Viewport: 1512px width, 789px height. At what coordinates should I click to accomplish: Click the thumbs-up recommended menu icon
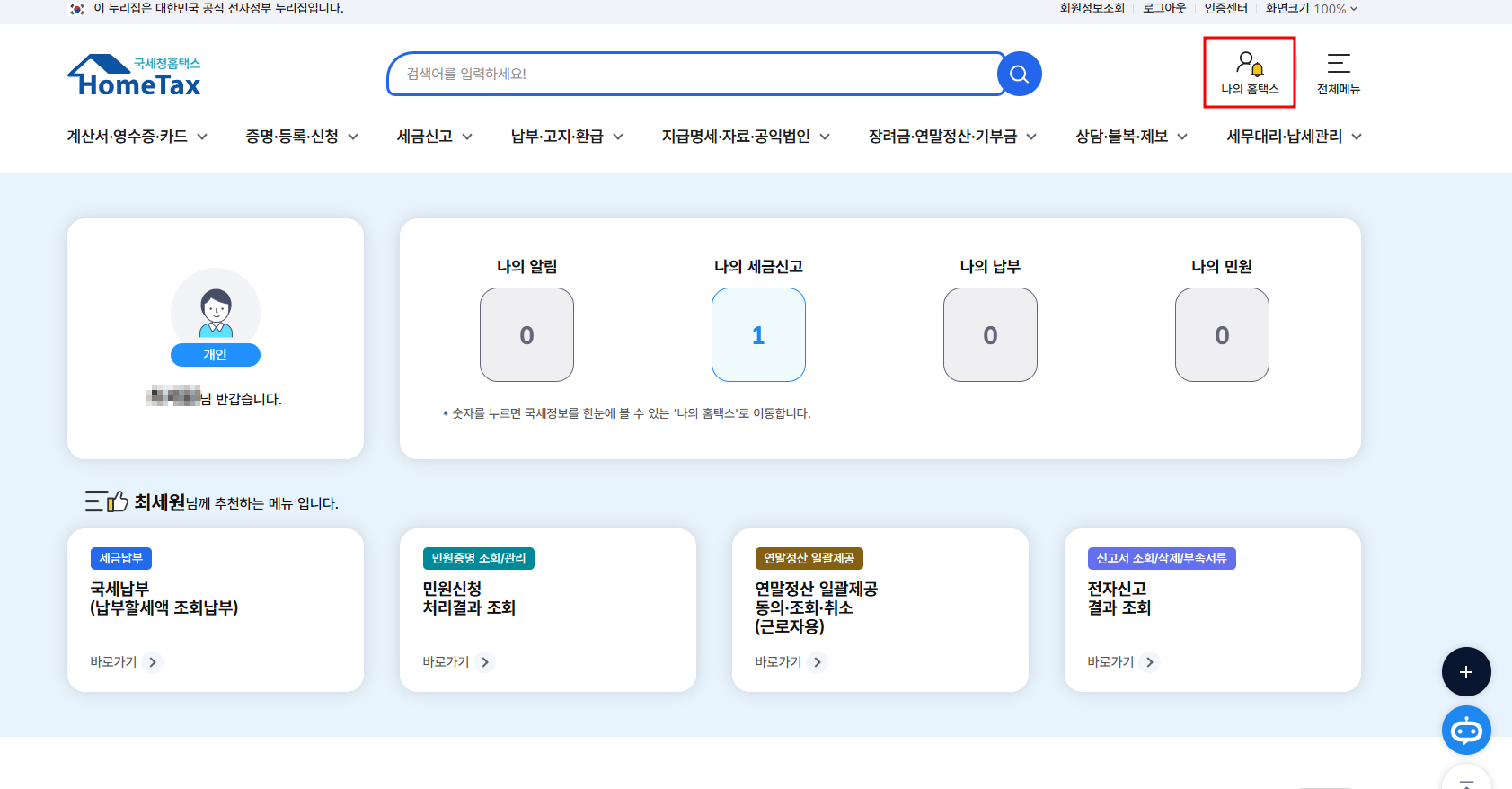[x=107, y=501]
